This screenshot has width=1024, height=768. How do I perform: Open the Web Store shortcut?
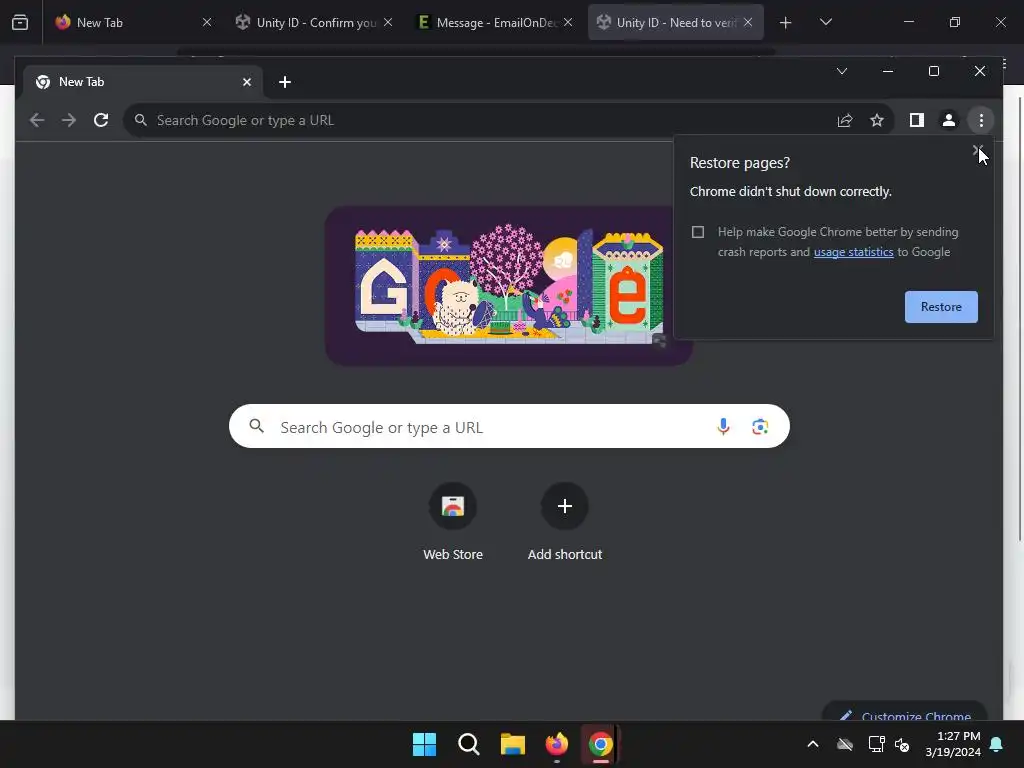click(x=453, y=522)
